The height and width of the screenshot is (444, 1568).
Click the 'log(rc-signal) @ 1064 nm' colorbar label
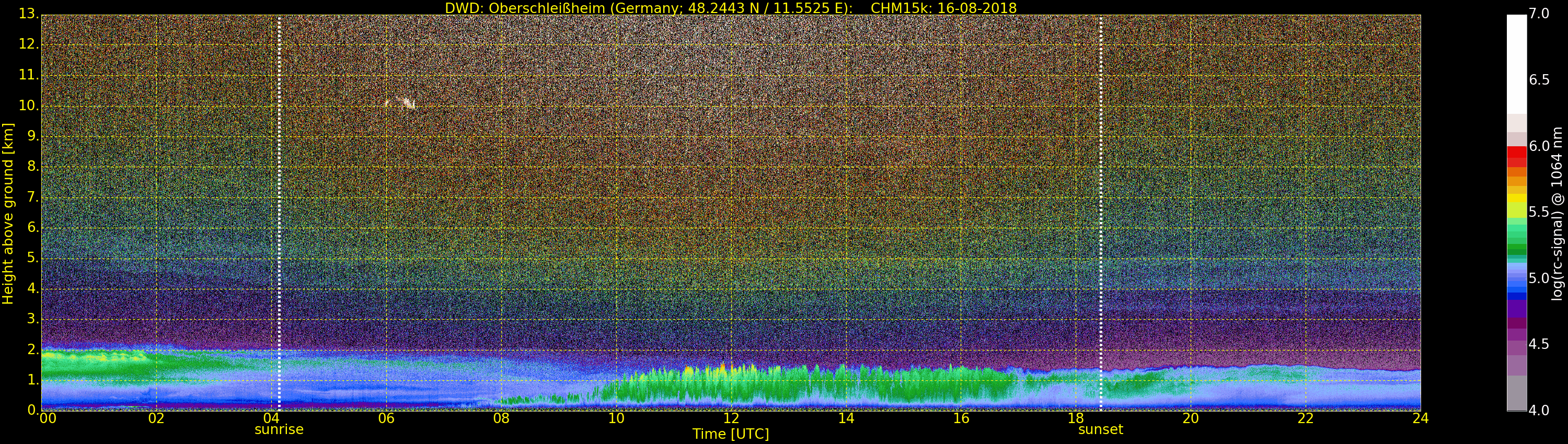tap(1557, 213)
